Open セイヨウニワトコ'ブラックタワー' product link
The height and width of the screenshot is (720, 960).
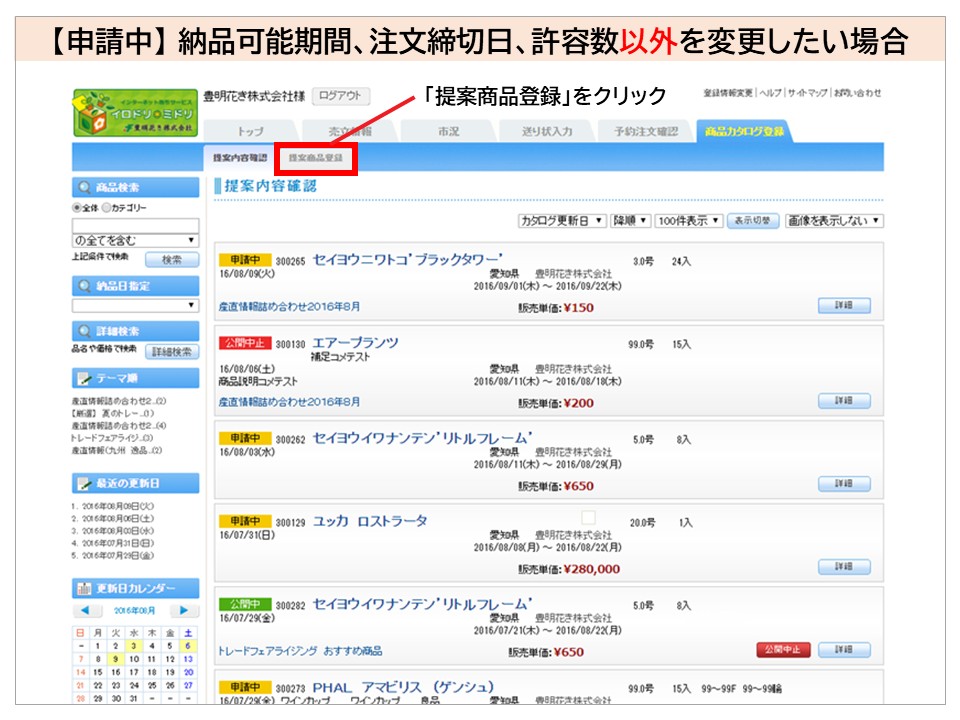(x=407, y=259)
